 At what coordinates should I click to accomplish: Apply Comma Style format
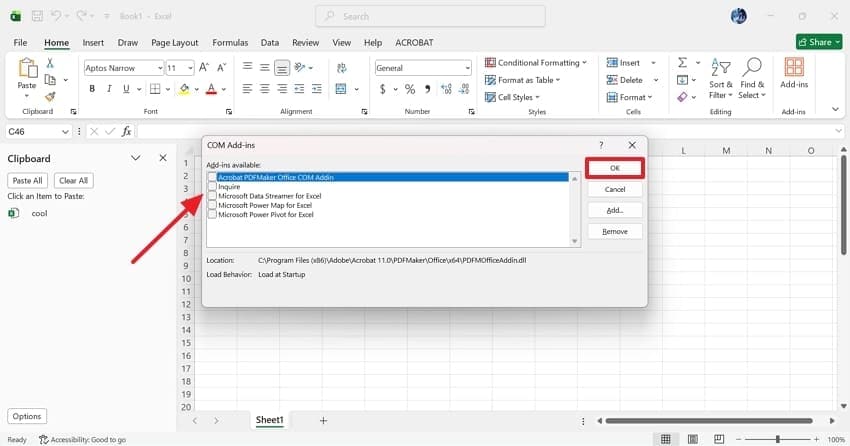point(427,89)
